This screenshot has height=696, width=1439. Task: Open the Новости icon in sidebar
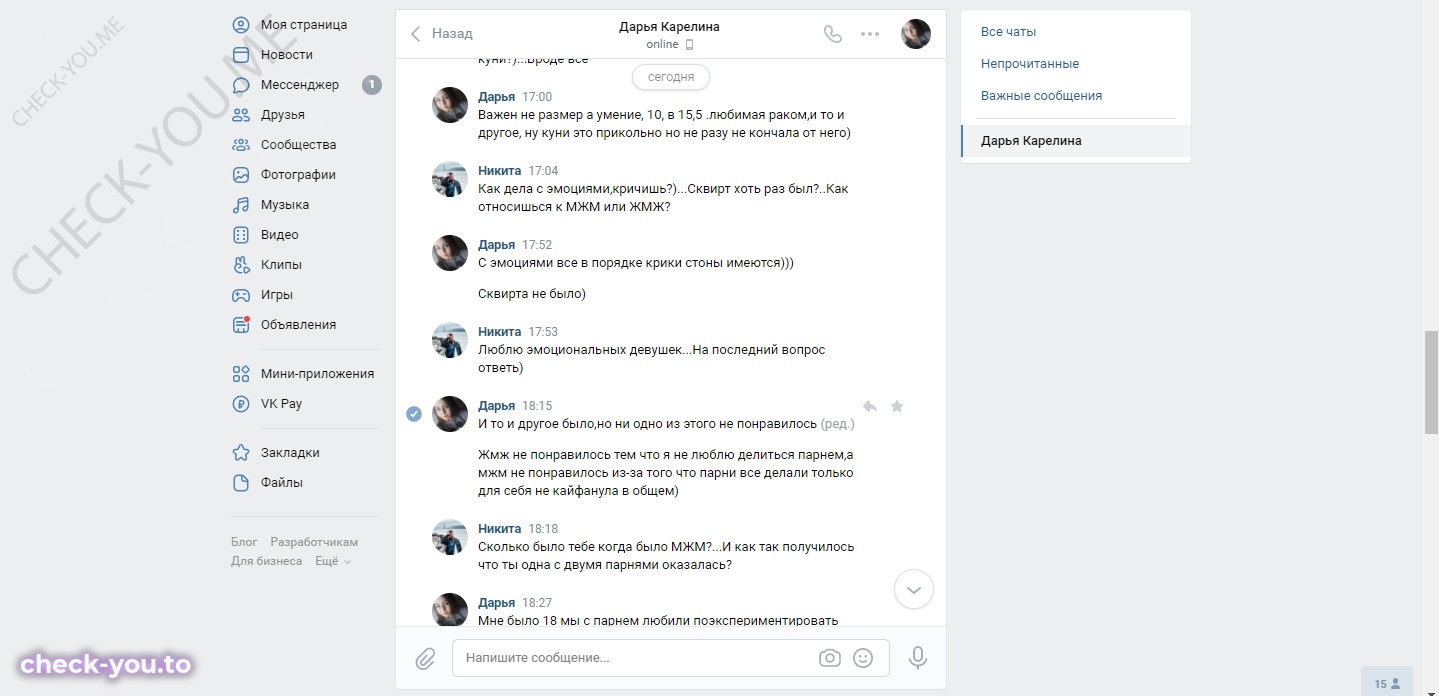pos(241,55)
